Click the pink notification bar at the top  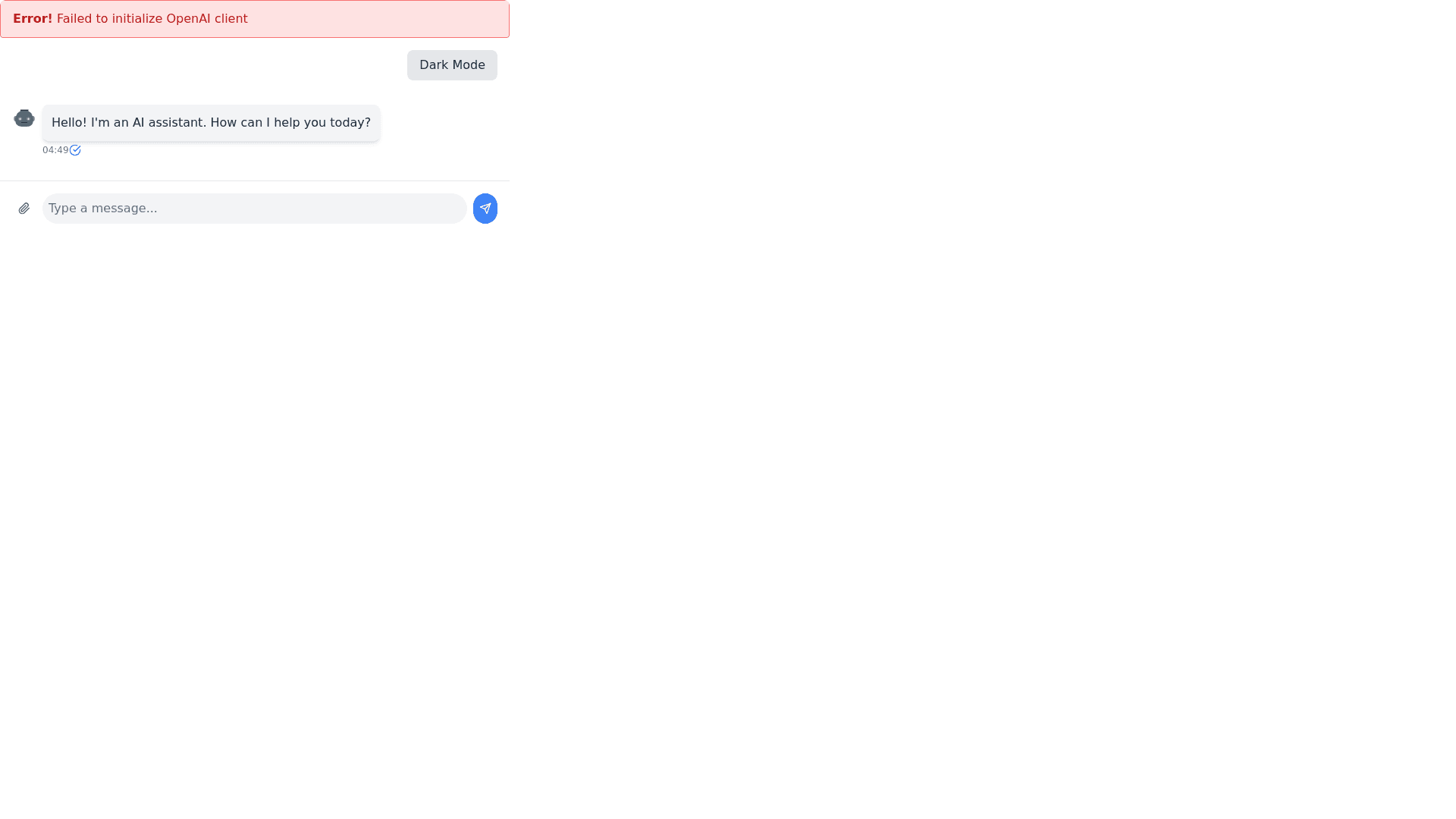coord(255,19)
